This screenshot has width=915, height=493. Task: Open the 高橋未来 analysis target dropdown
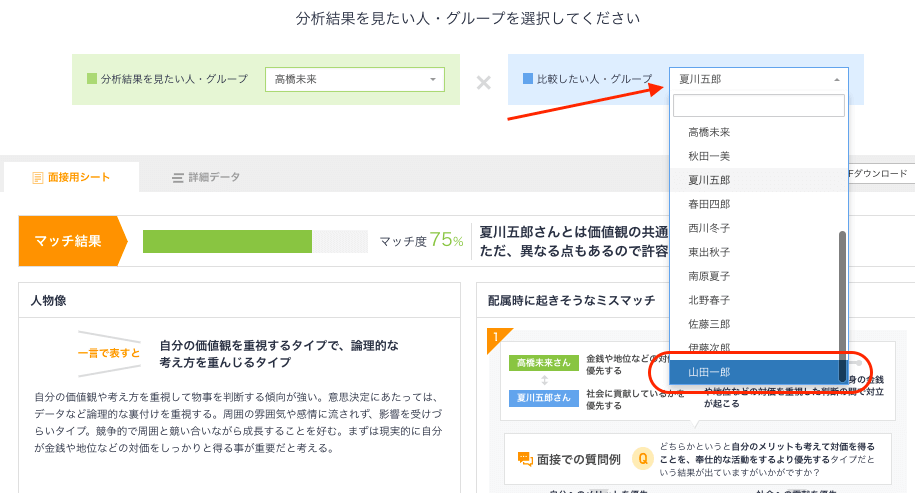point(354,79)
